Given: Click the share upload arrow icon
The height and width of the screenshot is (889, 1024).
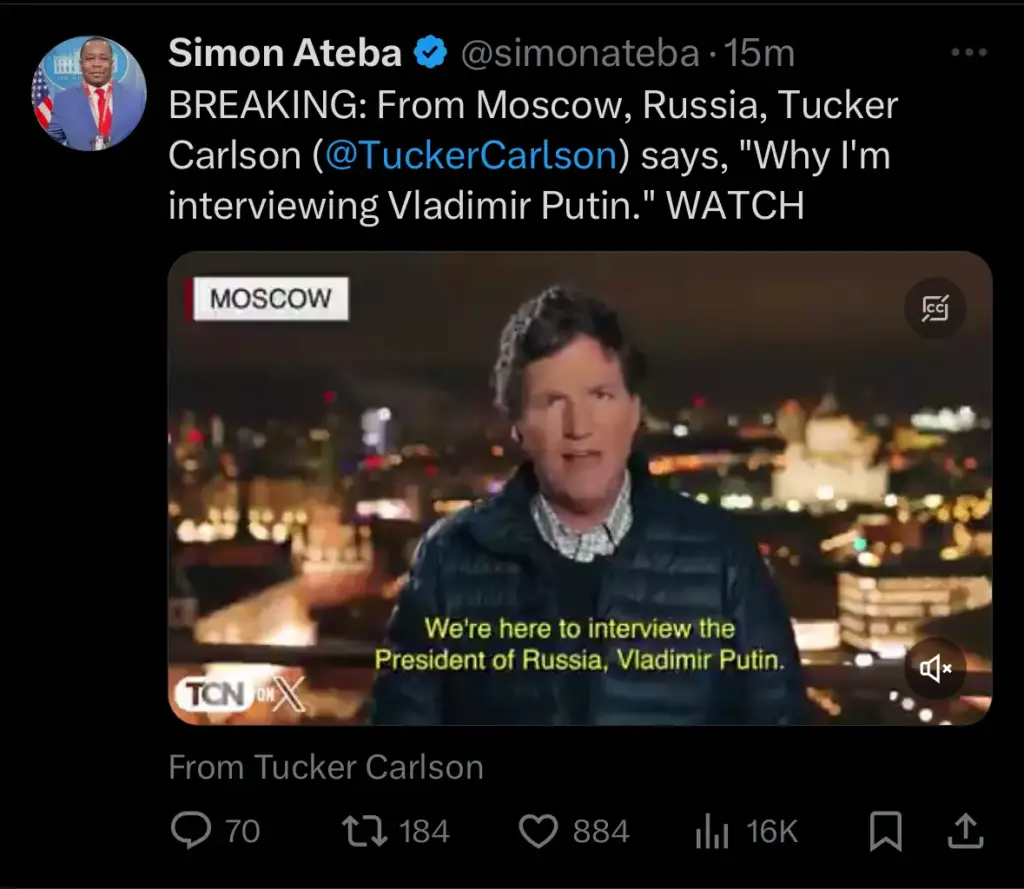Looking at the screenshot, I should pos(964,830).
